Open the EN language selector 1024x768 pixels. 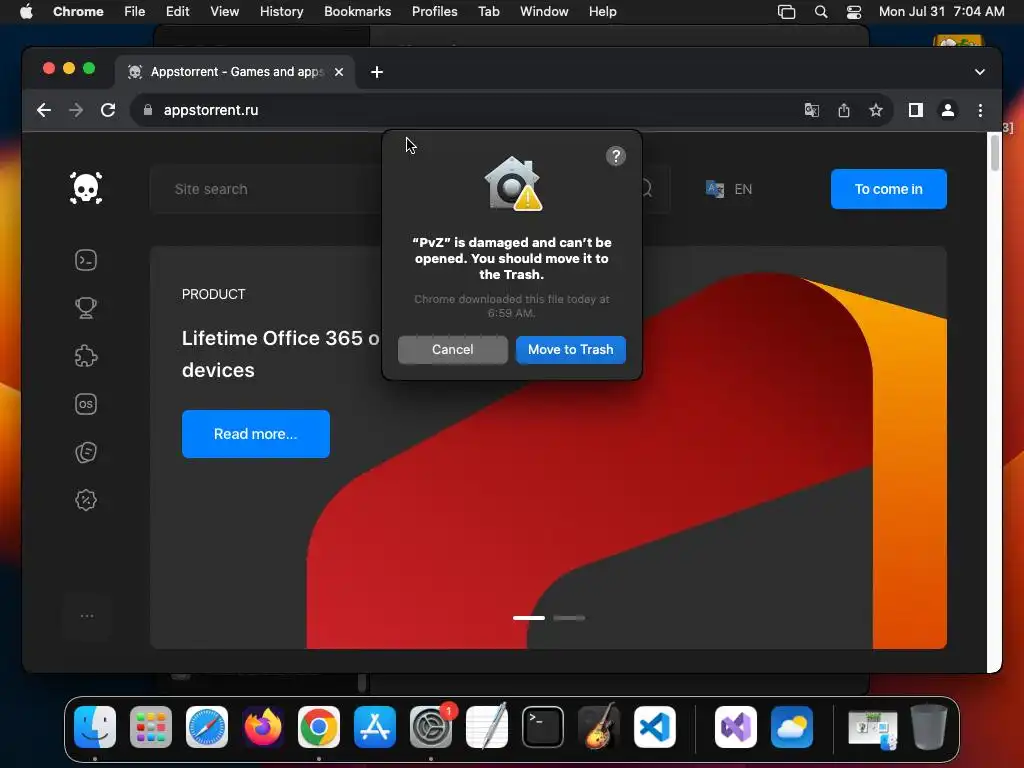pos(729,189)
